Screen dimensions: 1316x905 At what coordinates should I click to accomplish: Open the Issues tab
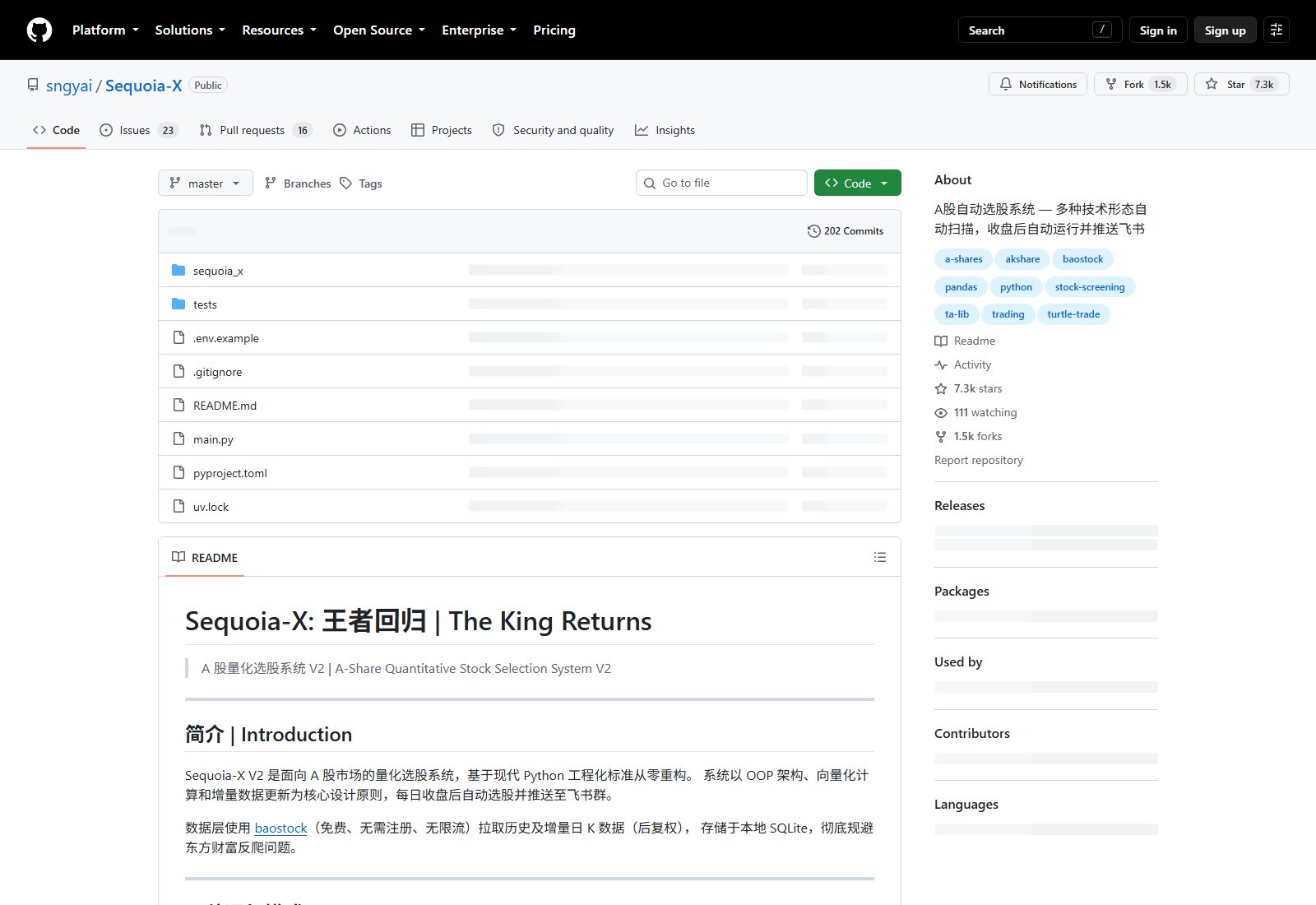click(138, 130)
